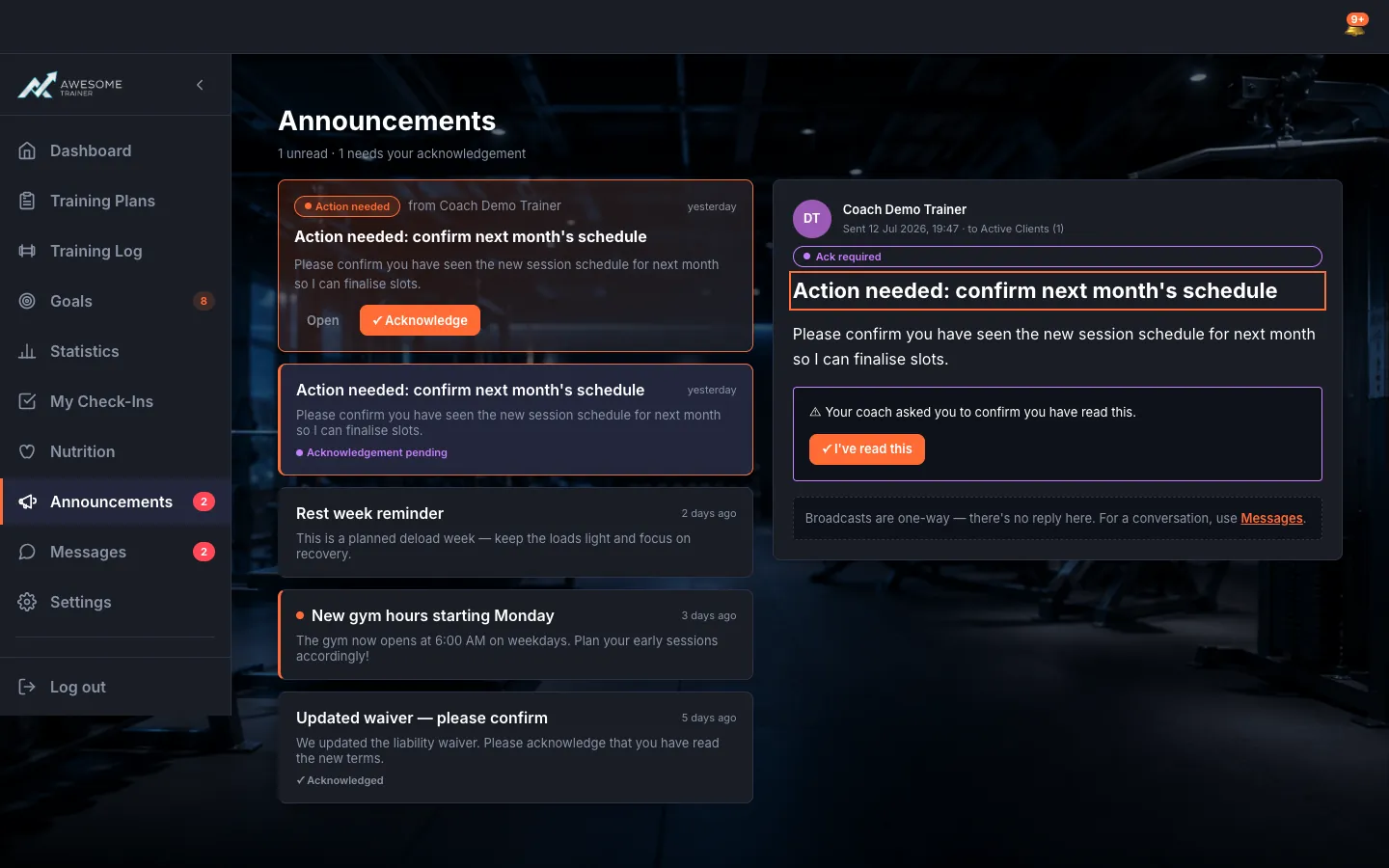The image size is (1389, 868).
Task: Navigate to Statistics
Action: pos(116,351)
